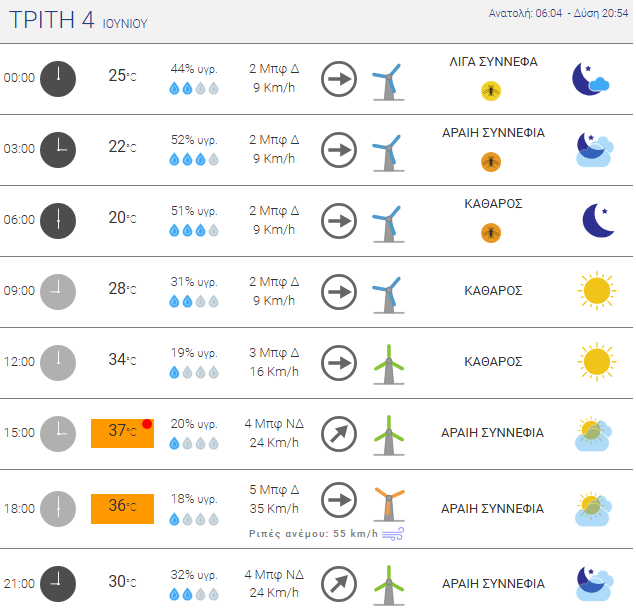The image size is (636, 611).
Task: Click the green wind turbine at 12:00
Action: point(389,364)
